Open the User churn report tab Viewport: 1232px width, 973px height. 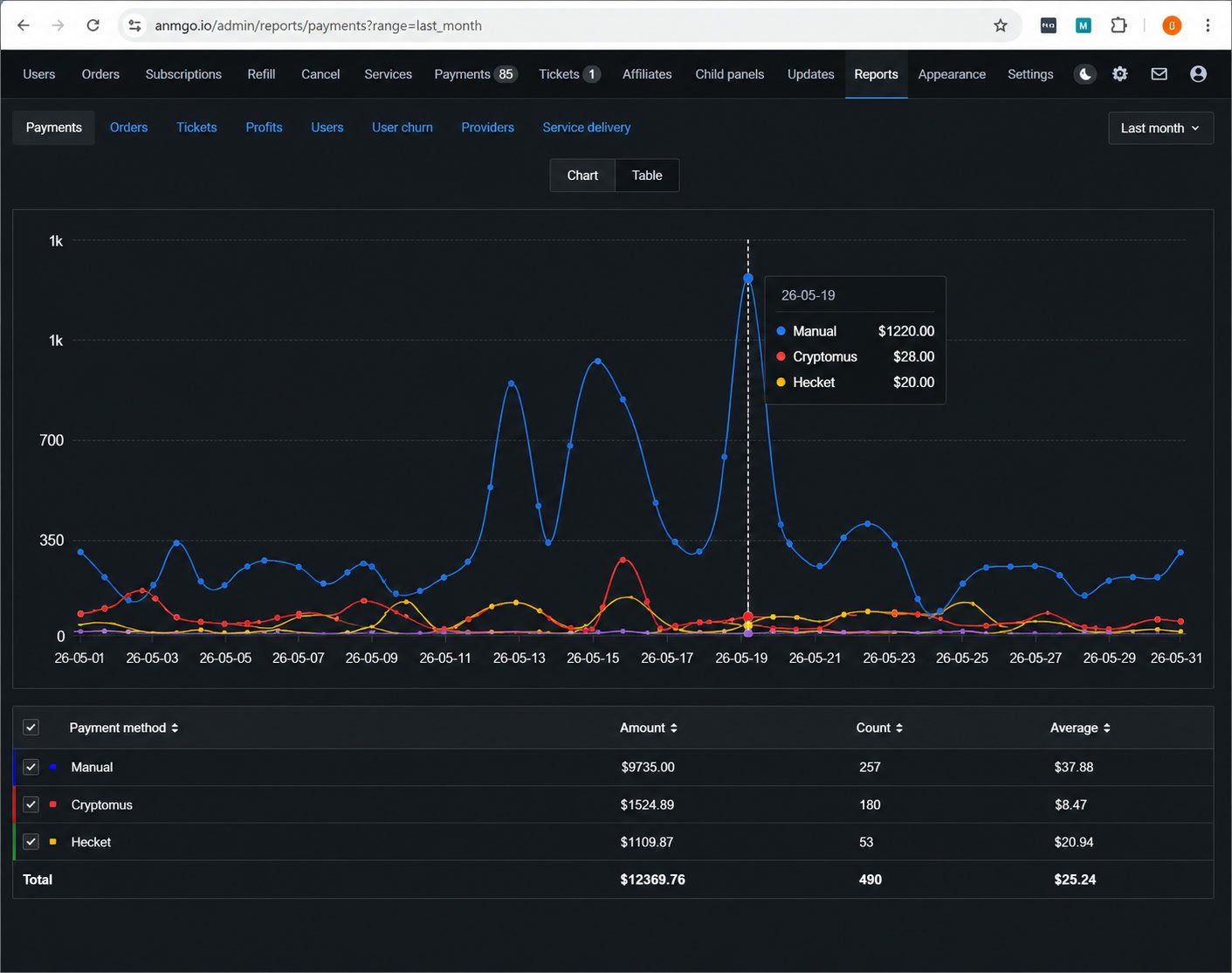403,128
